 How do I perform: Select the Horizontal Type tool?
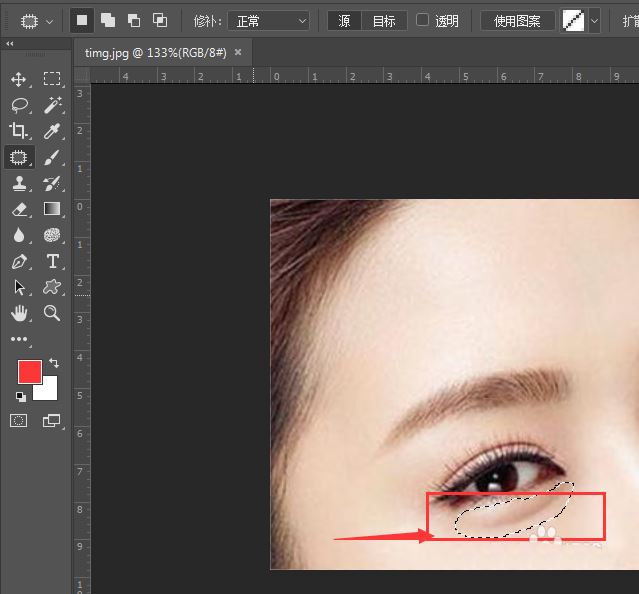[x=52, y=261]
